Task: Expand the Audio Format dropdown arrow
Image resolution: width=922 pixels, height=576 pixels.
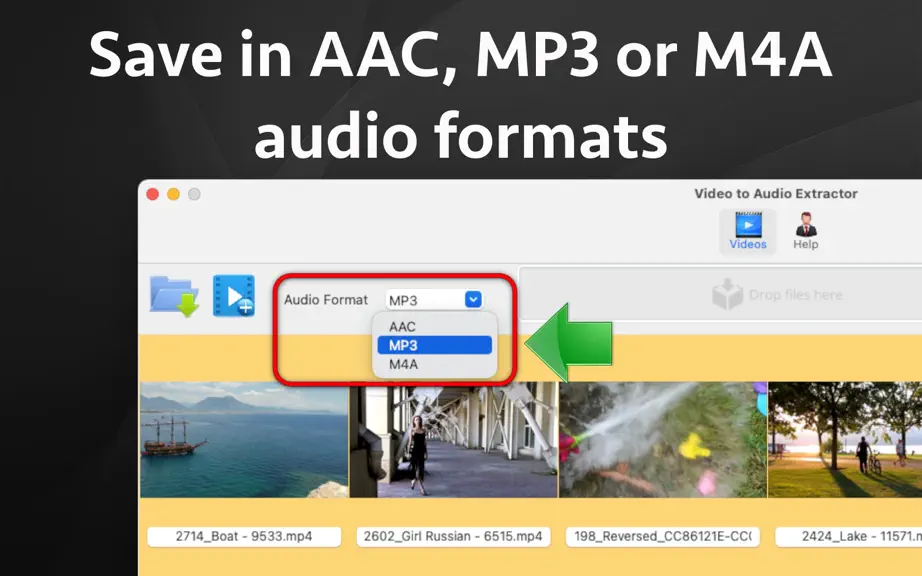Action: click(x=473, y=299)
